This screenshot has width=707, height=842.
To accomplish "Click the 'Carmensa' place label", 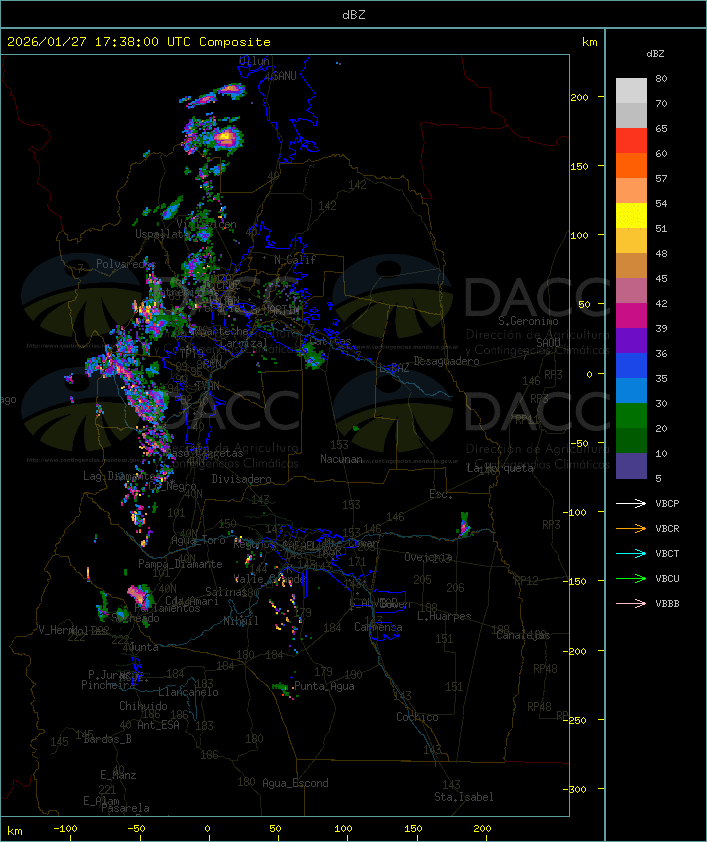I will coord(378,627).
